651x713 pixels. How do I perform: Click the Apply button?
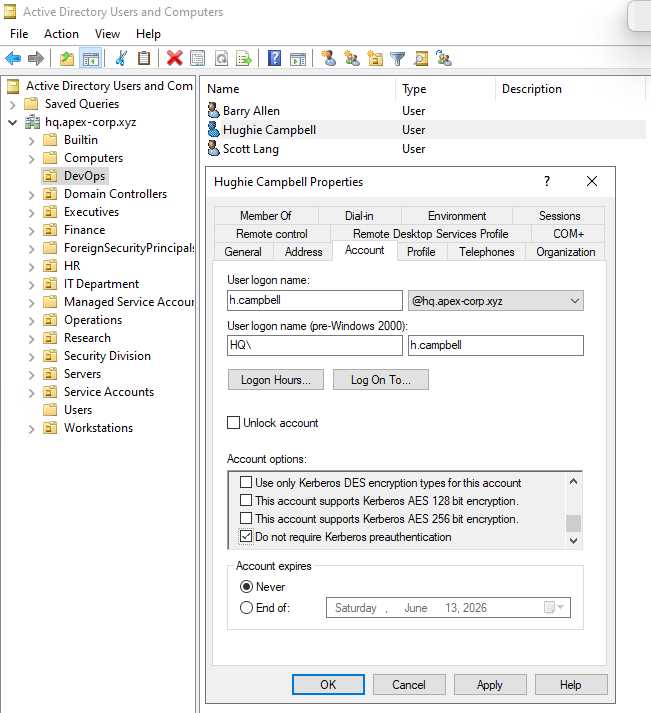point(490,684)
